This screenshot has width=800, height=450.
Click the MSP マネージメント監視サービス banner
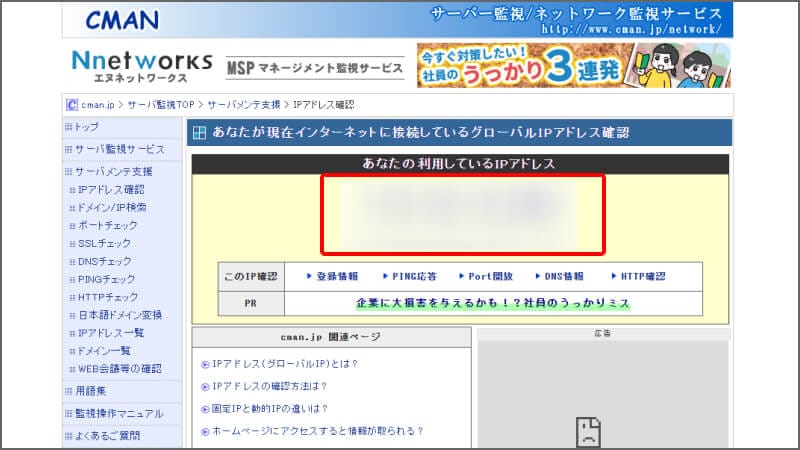(x=315, y=68)
